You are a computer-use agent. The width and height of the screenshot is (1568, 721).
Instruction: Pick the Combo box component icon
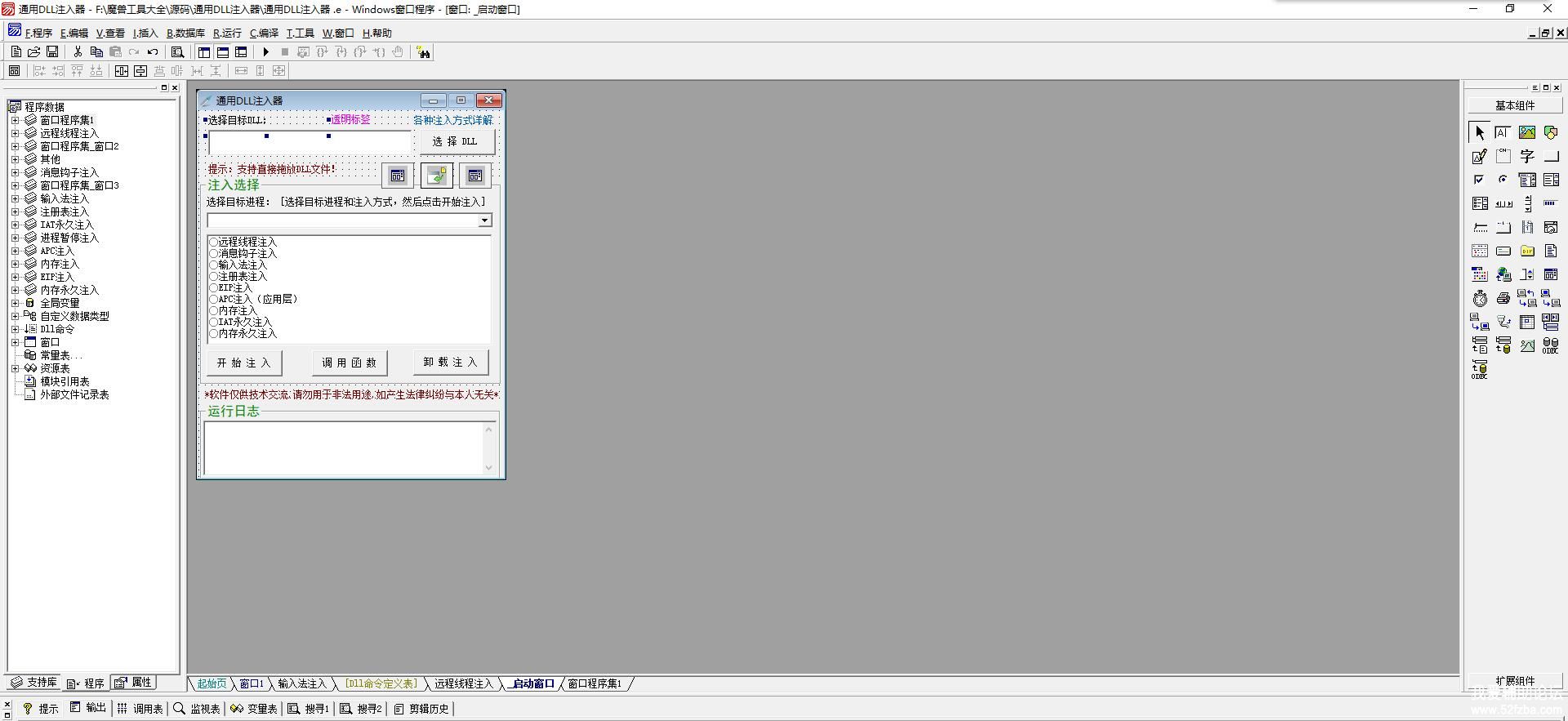pyautogui.click(x=1527, y=180)
